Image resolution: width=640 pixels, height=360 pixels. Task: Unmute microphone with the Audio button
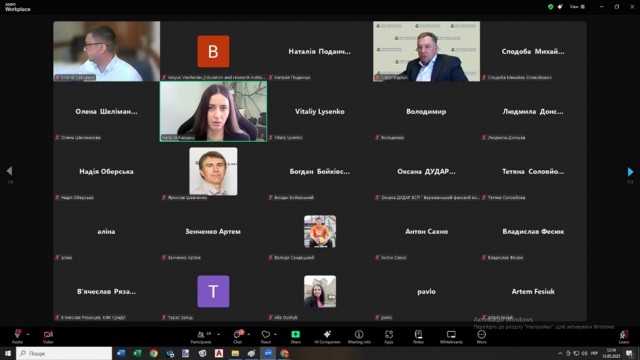coord(17,336)
